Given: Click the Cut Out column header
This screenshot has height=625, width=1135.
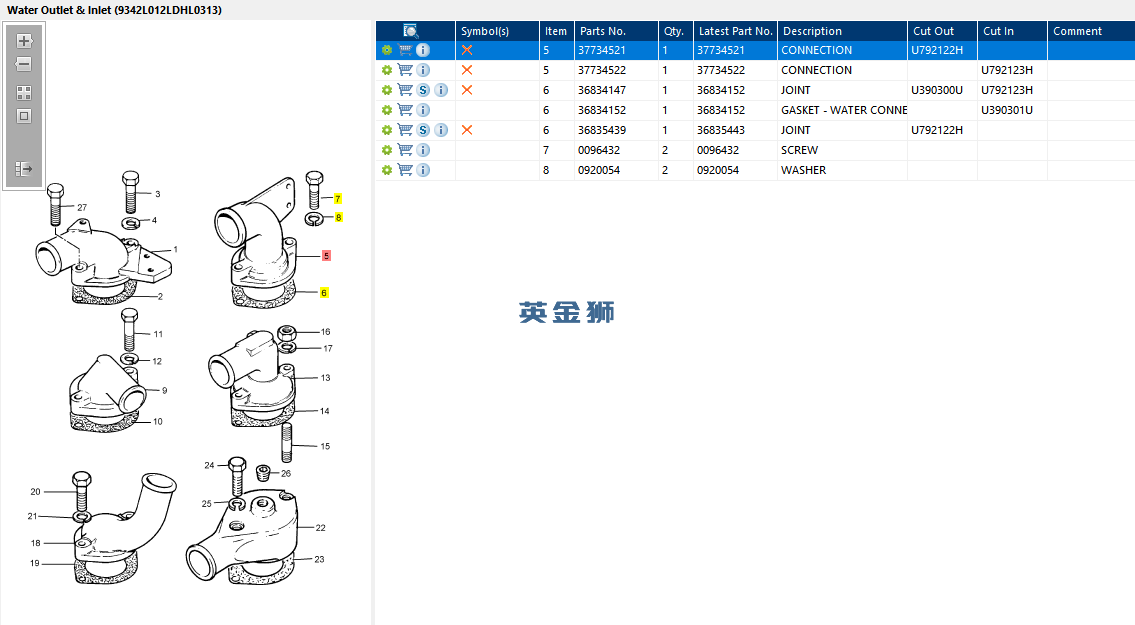Looking at the screenshot, I should (x=934, y=31).
